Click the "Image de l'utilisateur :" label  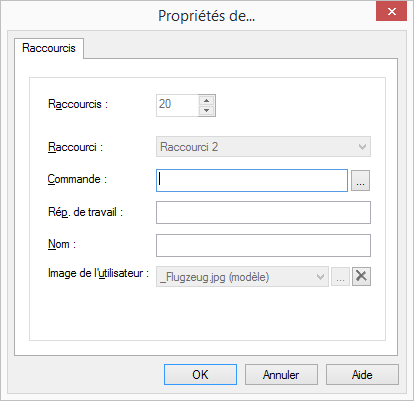tap(98, 273)
